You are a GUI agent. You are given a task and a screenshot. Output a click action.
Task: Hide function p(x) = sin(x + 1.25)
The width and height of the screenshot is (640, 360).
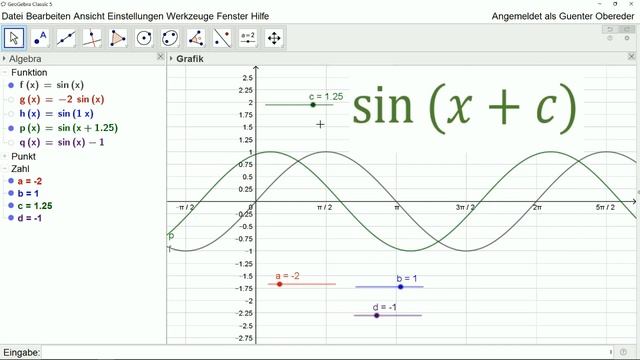click(11, 128)
